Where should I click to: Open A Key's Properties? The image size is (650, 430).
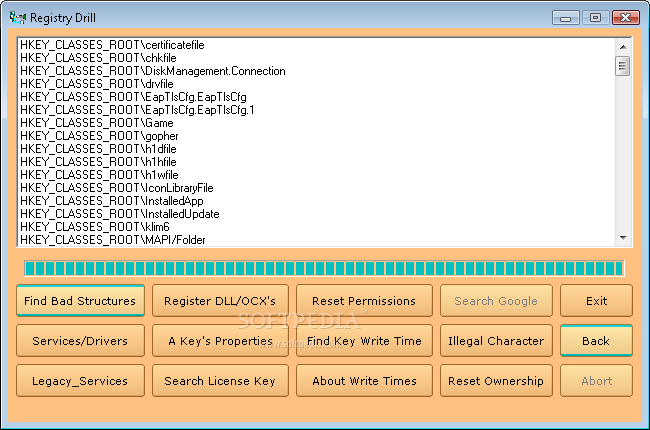pos(220,341)
